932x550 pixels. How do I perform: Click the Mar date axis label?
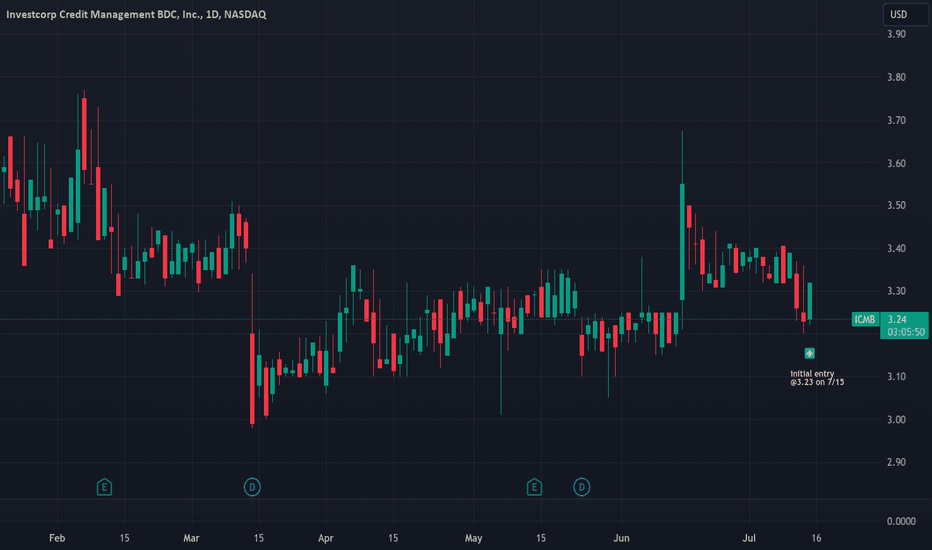(x=191, y=538)
